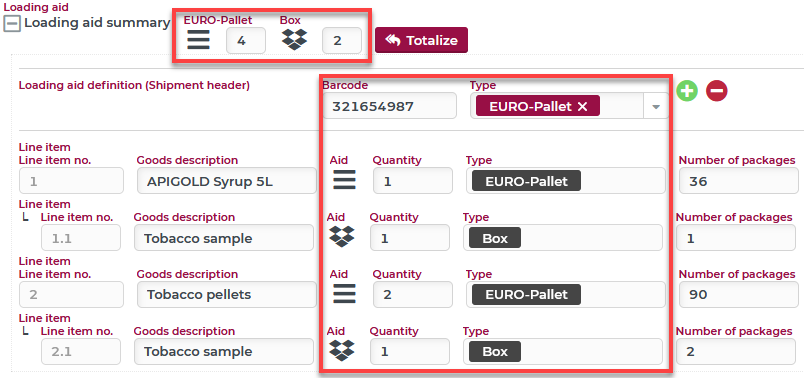Screen dimensions: 804x378
Task: Click Goods description field APIGOLD Syrup 5L
Action: pos(227,181)
